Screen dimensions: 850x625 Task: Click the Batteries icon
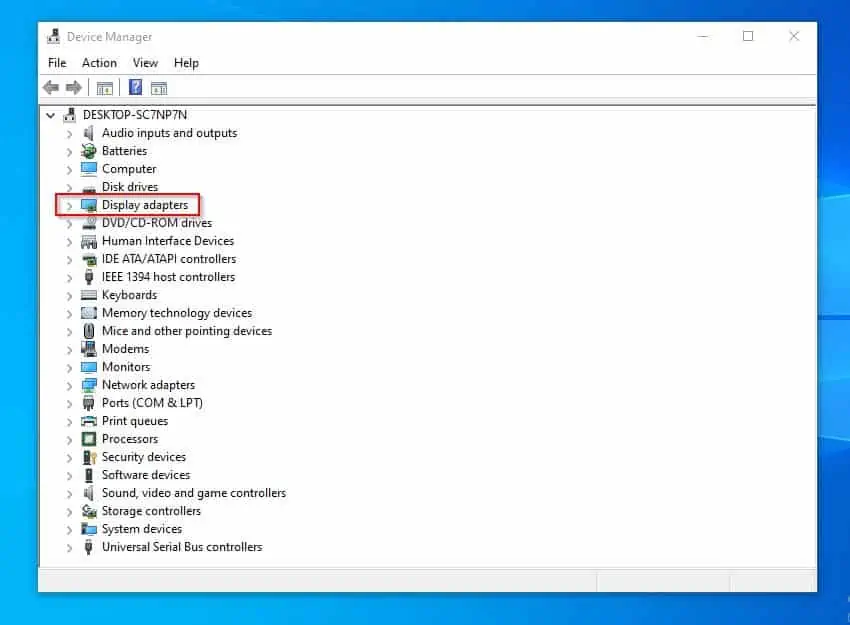89,151
